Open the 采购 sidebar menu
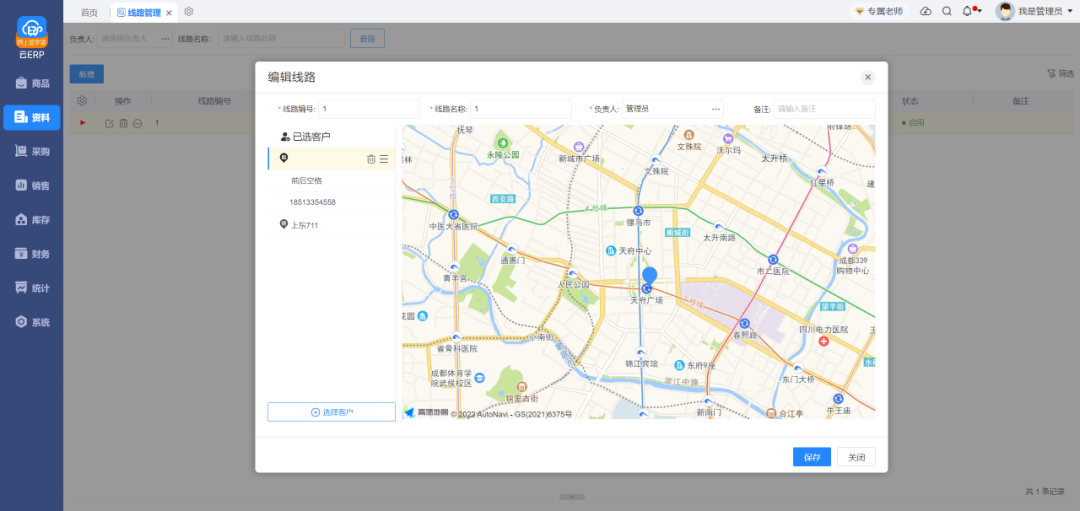Viewport: 1080px width, 511px height. [32, 152]
